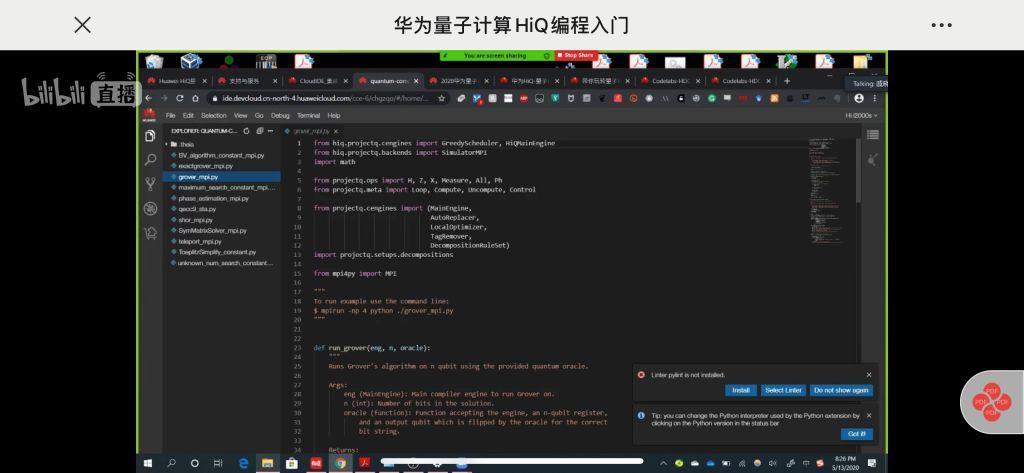Close the grover_mpi.py editor tab
This screenshot has height=473, width=1024.
point(335,131)
